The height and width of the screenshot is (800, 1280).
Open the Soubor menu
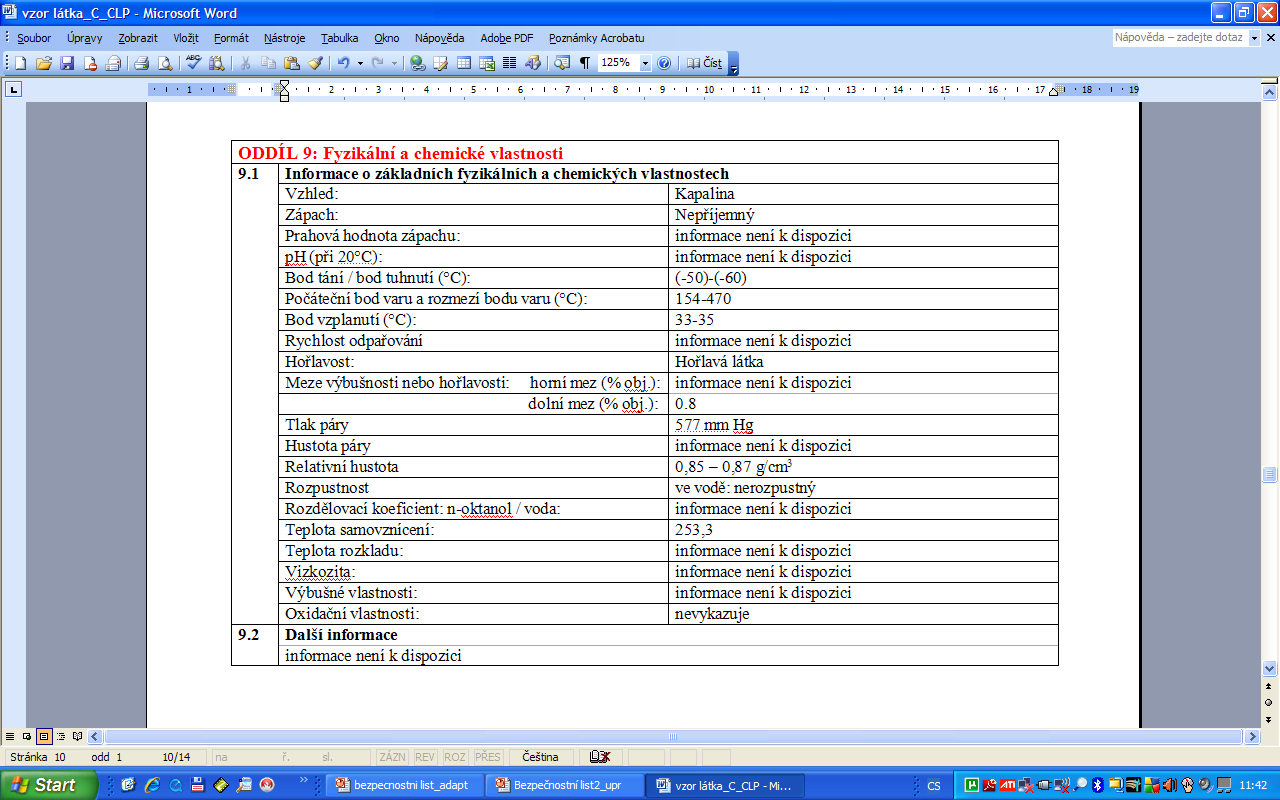click(x=34, y=38)
